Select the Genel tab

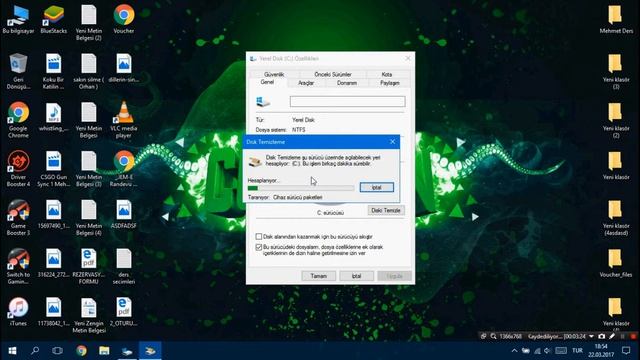(x=267, y=82)
